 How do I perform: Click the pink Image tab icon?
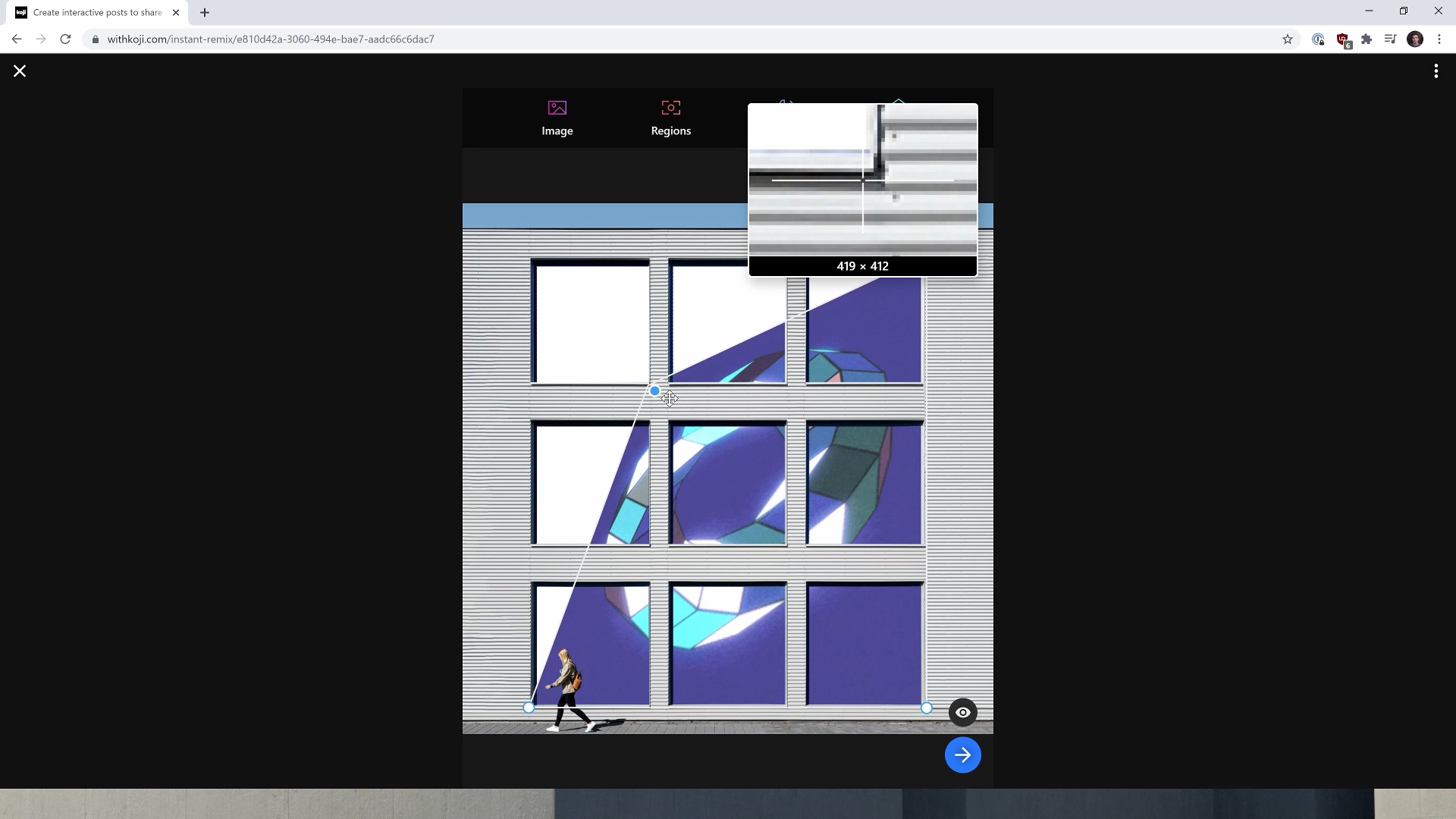(x=557, y=108)
